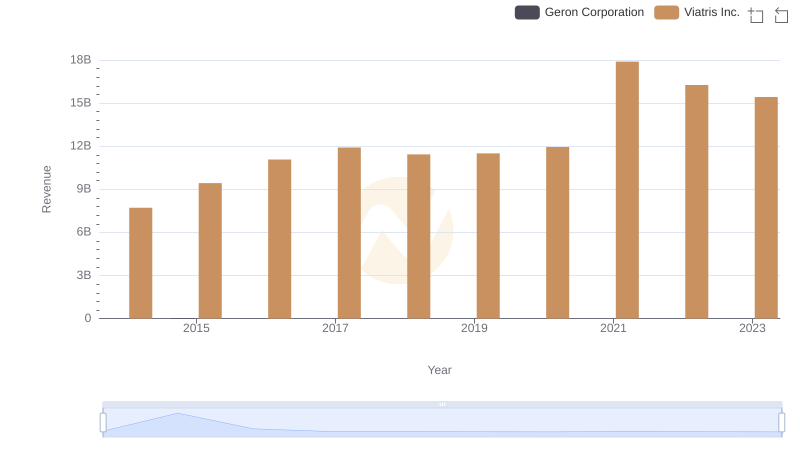Click the tallest bar for 2021
Viewport: 800px width, 461px height.
[x=627, y=190]
